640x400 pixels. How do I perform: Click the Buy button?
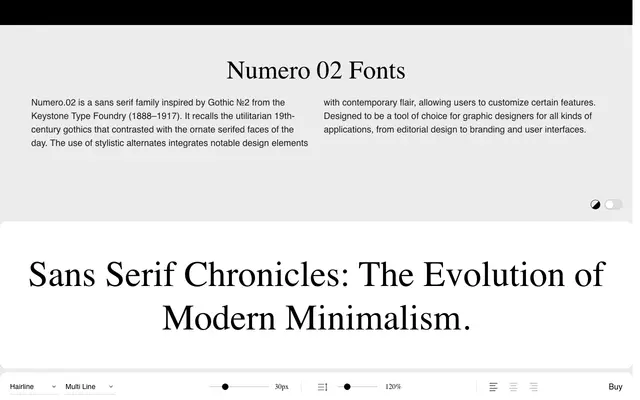(615, 387)
